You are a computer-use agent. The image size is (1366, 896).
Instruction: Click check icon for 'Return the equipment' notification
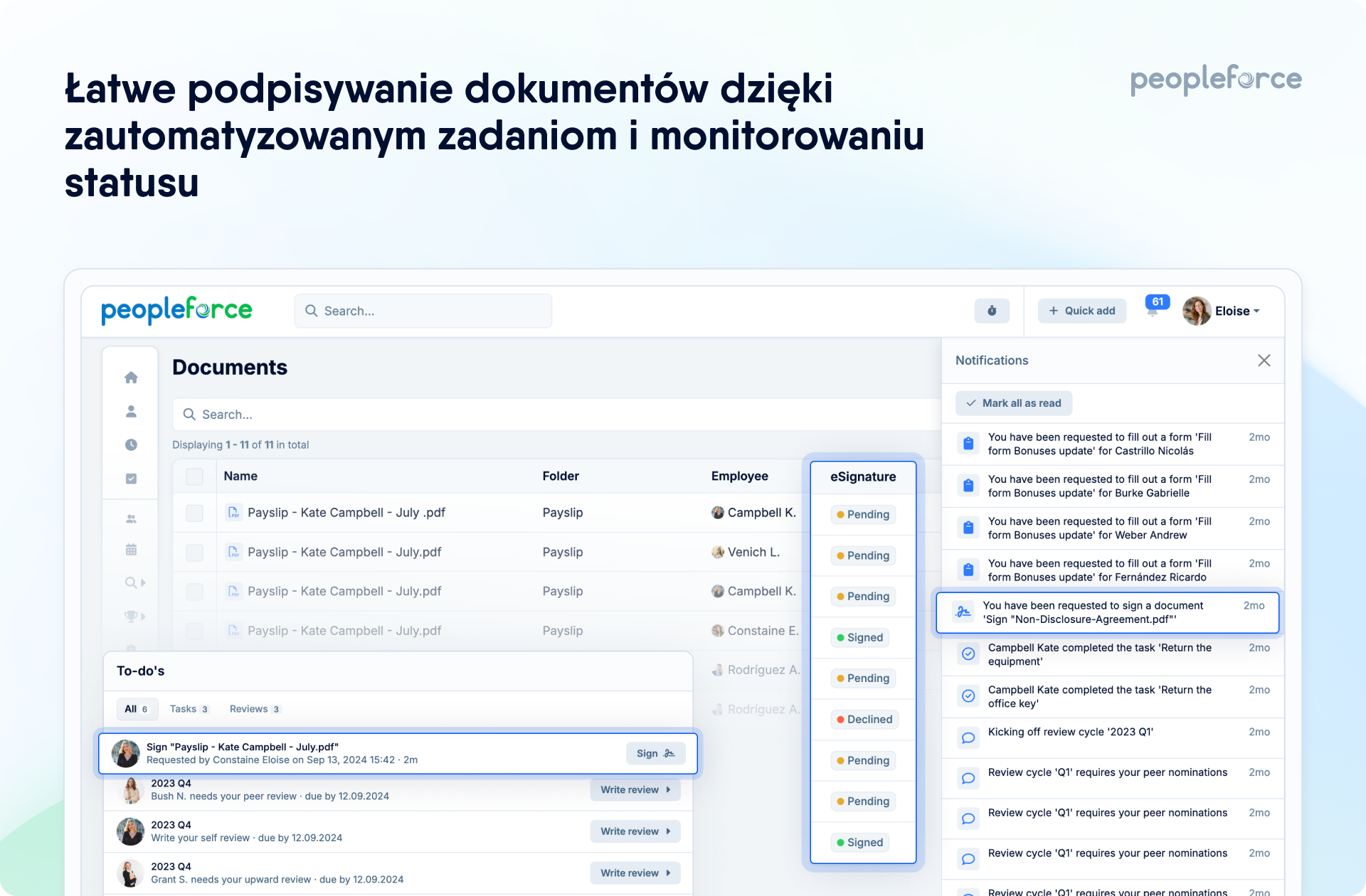tap(968, 654)
